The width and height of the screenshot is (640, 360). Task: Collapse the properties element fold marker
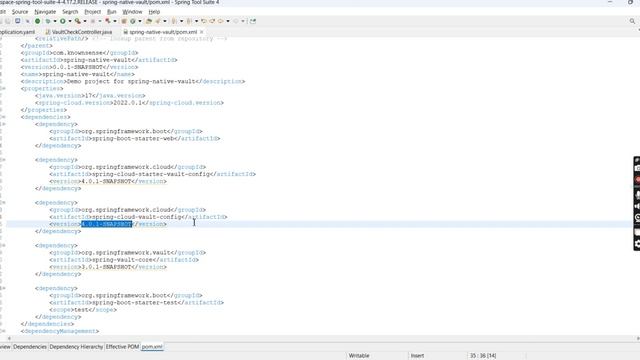pyautogui.click(x=3, y=89)
